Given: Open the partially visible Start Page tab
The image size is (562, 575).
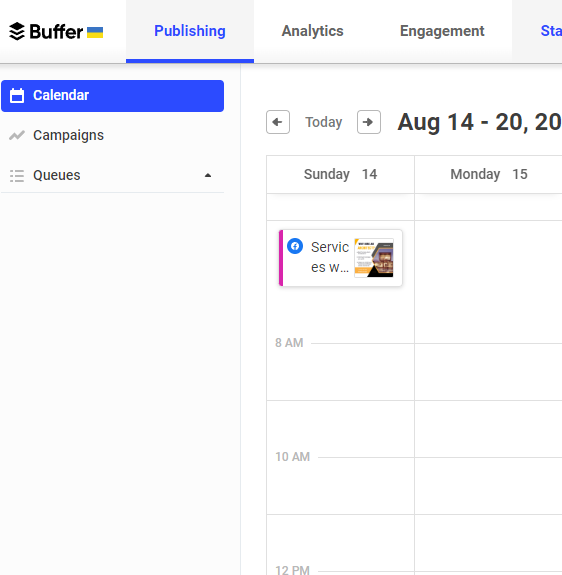Looking at the screenshot, I should (551, 31).
